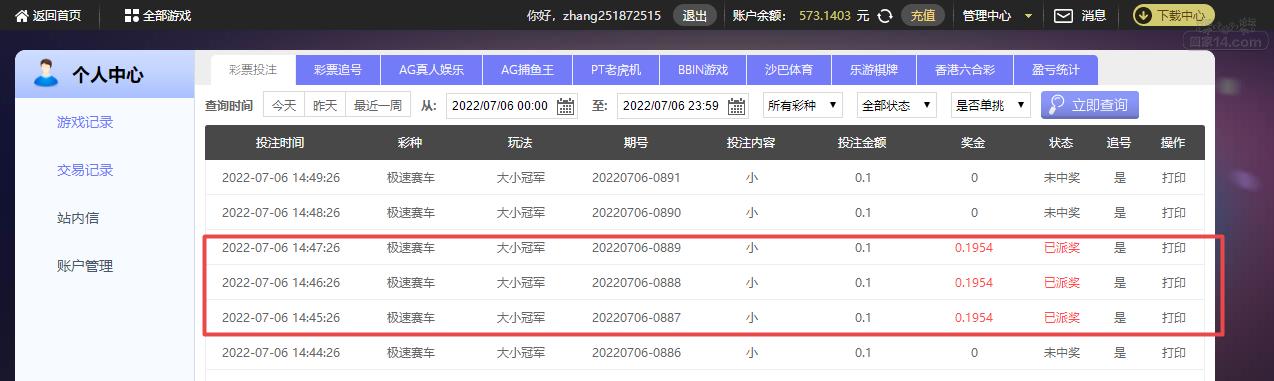Click the home icon next to 返回首页
Viewport: 1274px width, 381px height.
click(21, 15)
